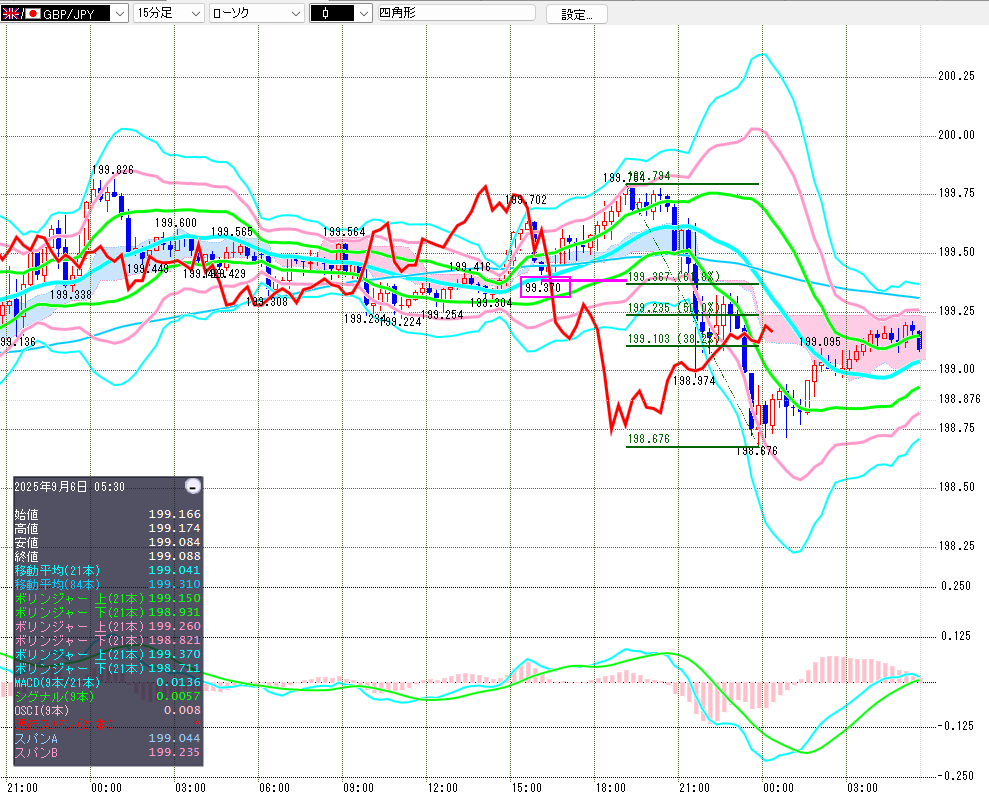Click the 12:00 time axis label
989x798 pixels.
pyautogui.click(x=442, y=787)
